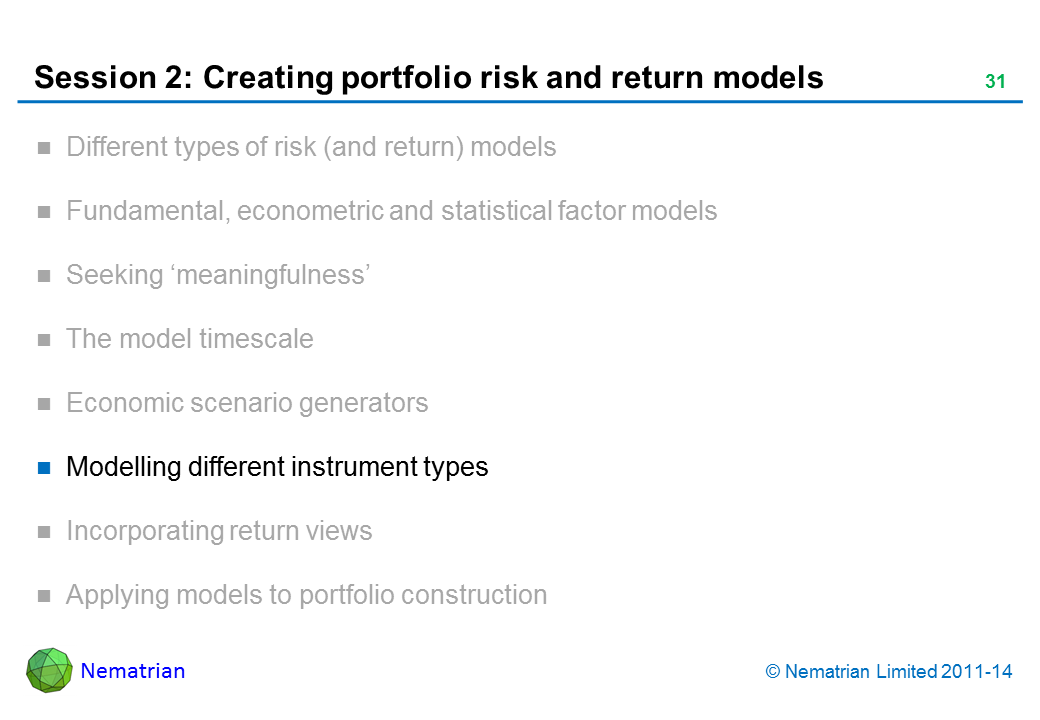This screenshot has width=1040, height=720.
Task: Click the green Nematrian polyhedron logo
Action: (x=49, y=670)
